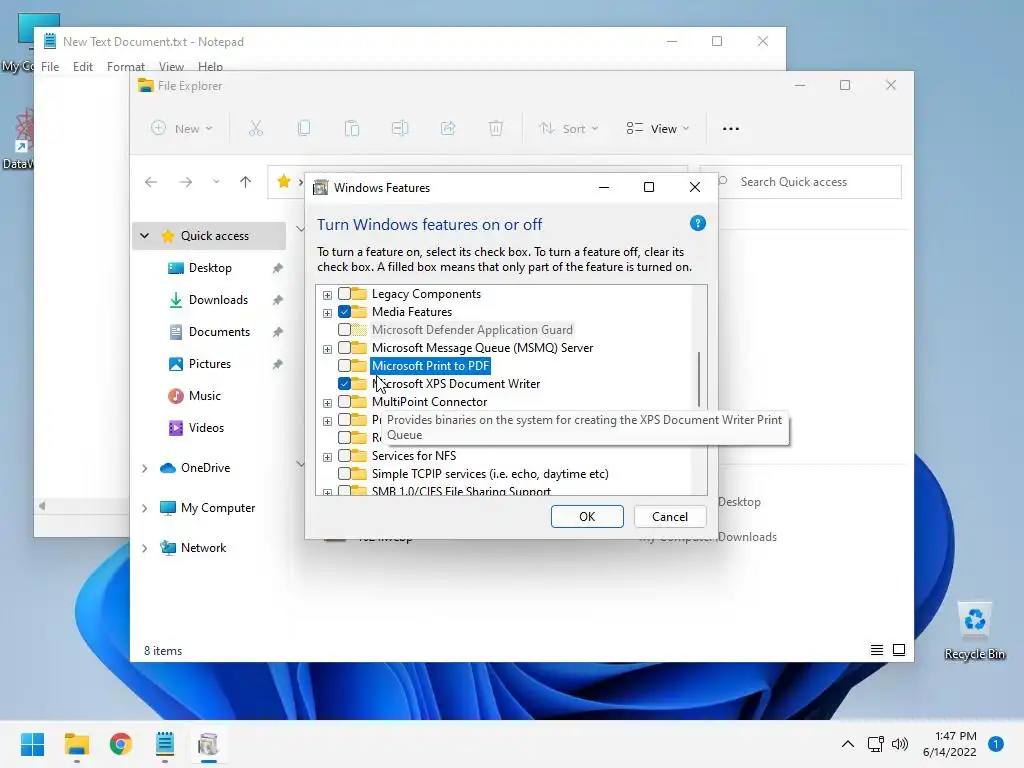Uncheck the Microsoft XPS Document Writer checkbox
Image resolution: width=1024 pixels, height=768 pixels.
pos(344,383)
